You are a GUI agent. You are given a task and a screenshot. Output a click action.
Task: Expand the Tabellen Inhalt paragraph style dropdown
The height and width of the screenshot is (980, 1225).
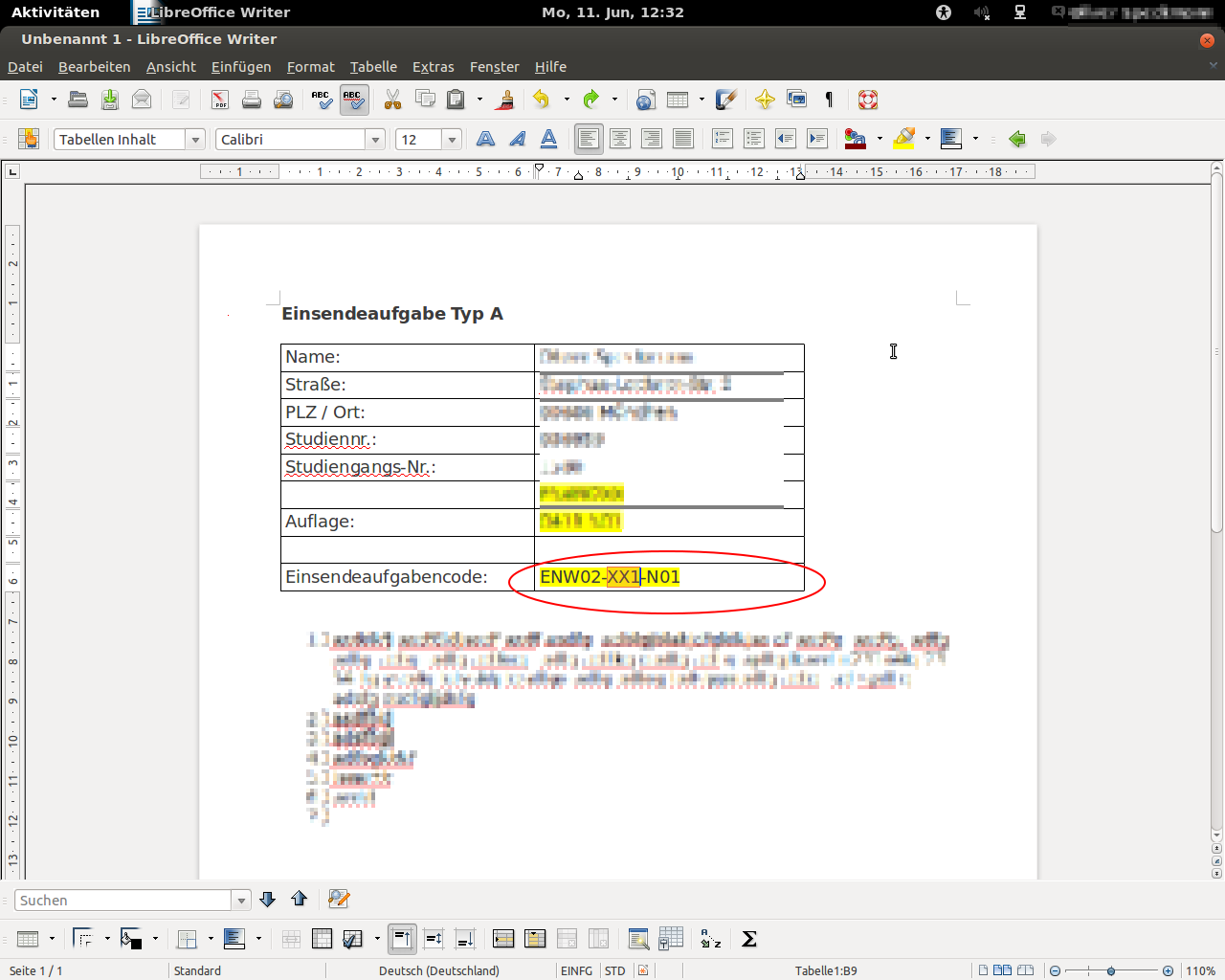[195, 140]
